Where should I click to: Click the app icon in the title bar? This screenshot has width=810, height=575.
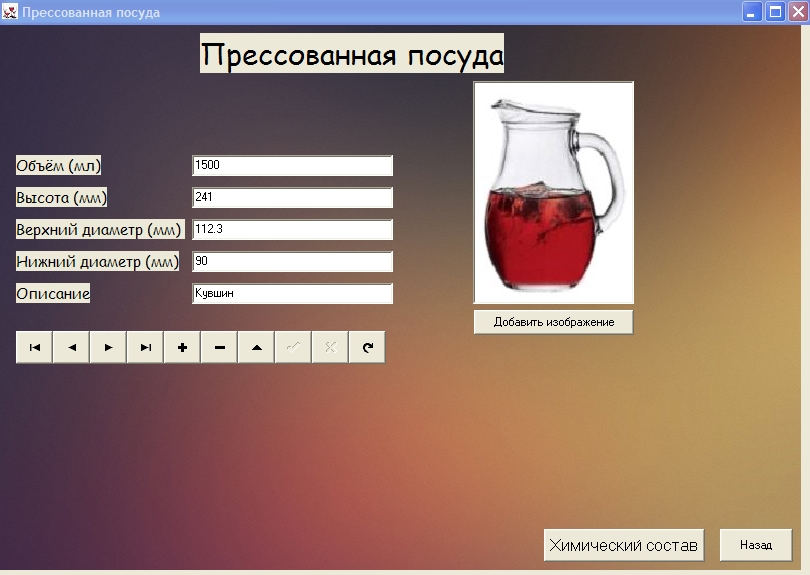[x=9, y=12]
